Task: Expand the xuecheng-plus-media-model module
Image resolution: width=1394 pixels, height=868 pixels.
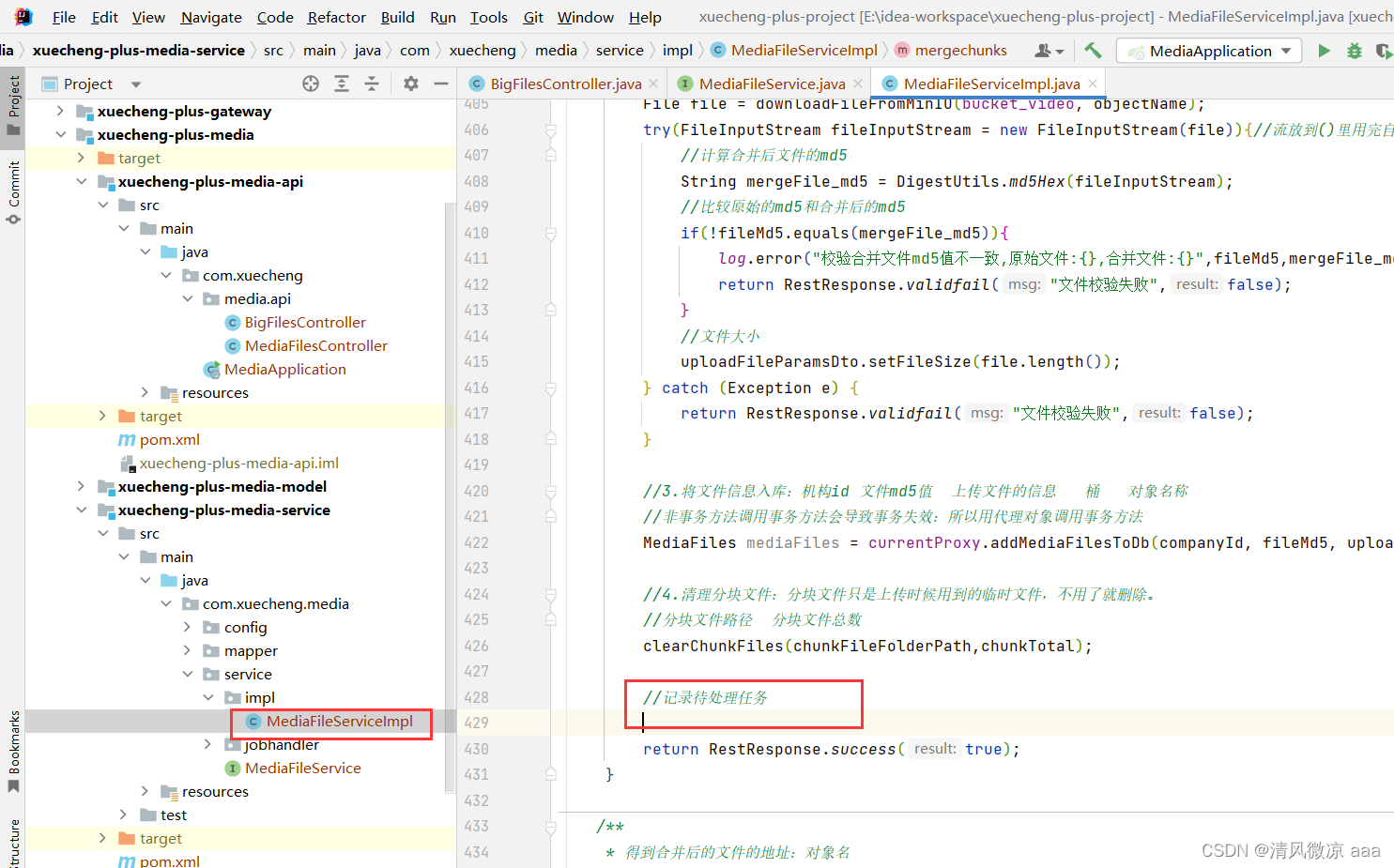Action: [x=81, y=486]
